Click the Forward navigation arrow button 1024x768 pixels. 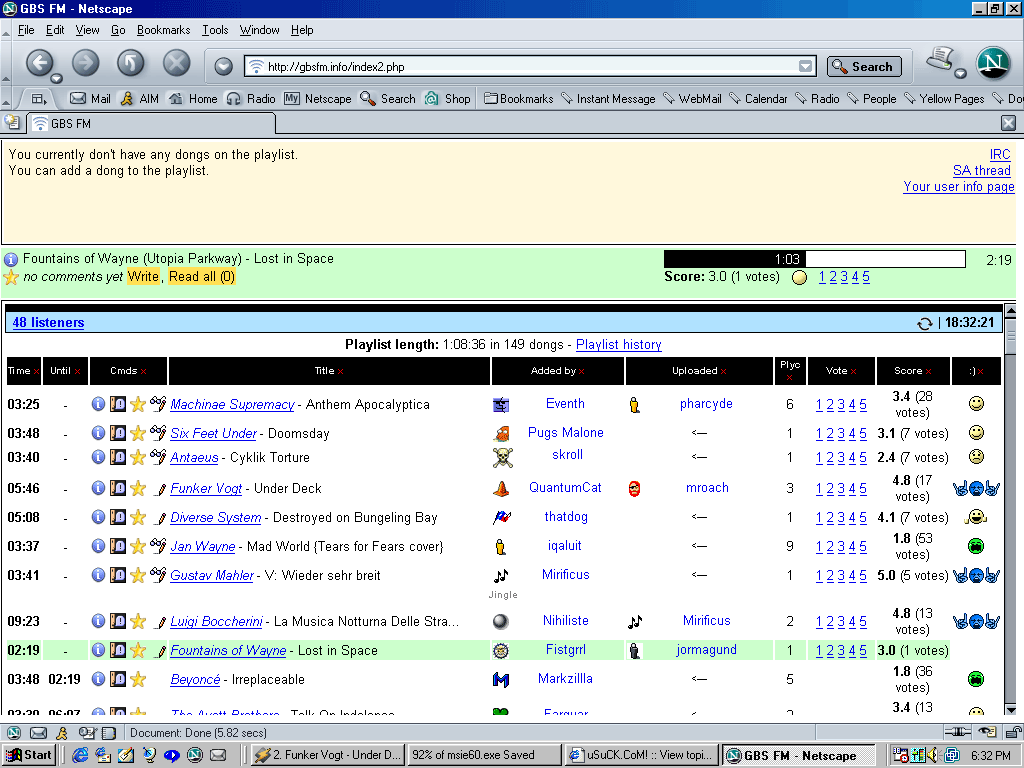pos(86,63)
